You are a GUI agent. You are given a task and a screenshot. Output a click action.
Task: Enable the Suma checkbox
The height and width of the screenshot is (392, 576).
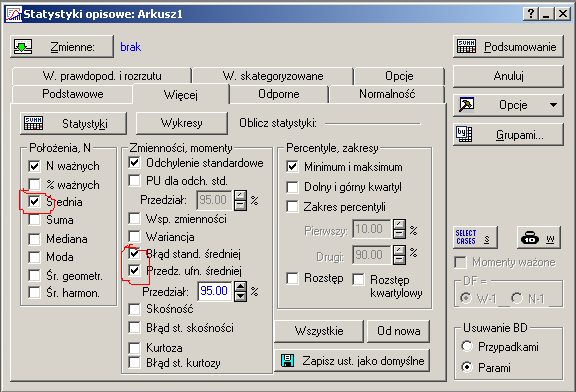click(34, 220)
